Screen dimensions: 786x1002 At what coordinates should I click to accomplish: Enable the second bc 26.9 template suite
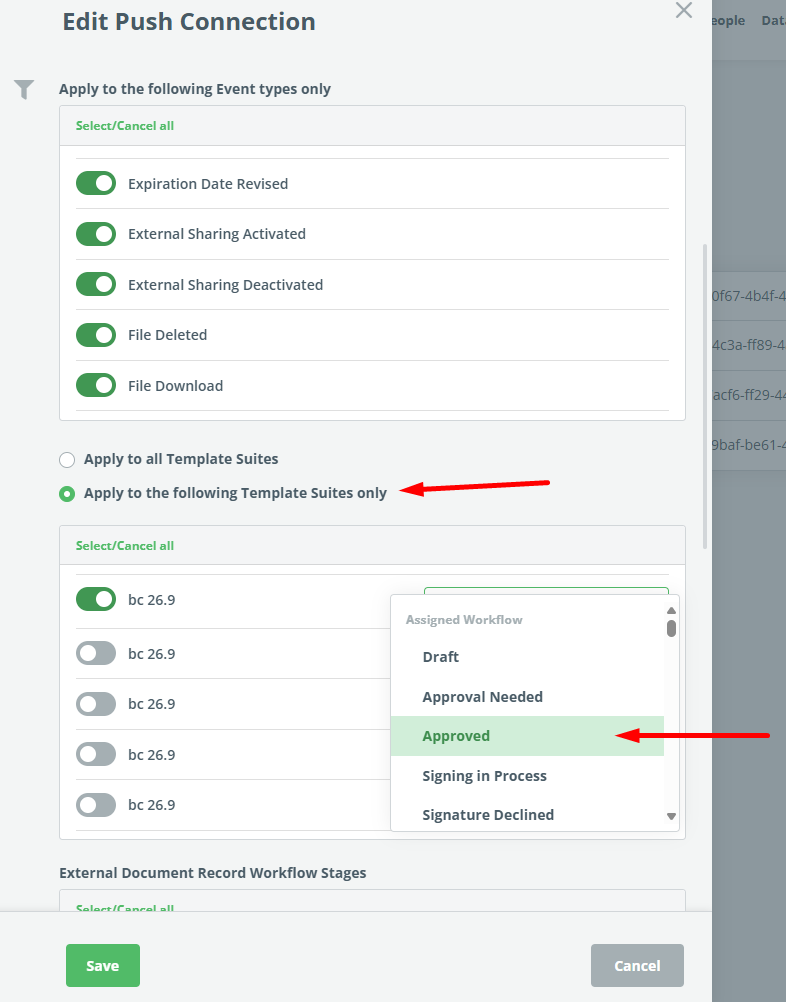coord(96,654)
